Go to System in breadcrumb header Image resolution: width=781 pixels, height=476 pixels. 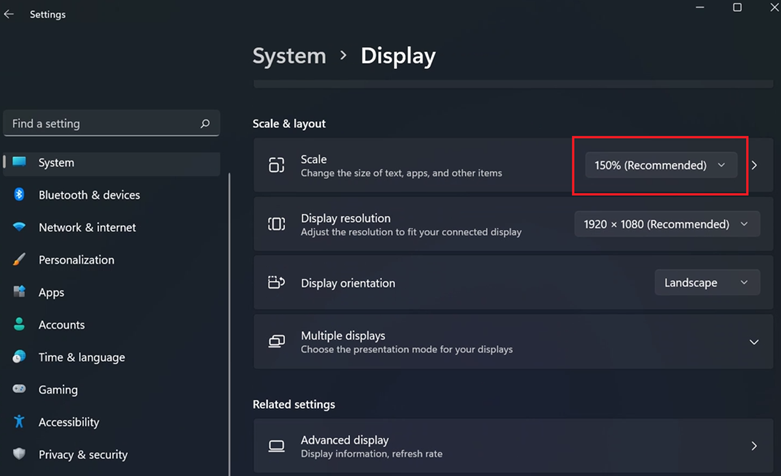(289, 56)
